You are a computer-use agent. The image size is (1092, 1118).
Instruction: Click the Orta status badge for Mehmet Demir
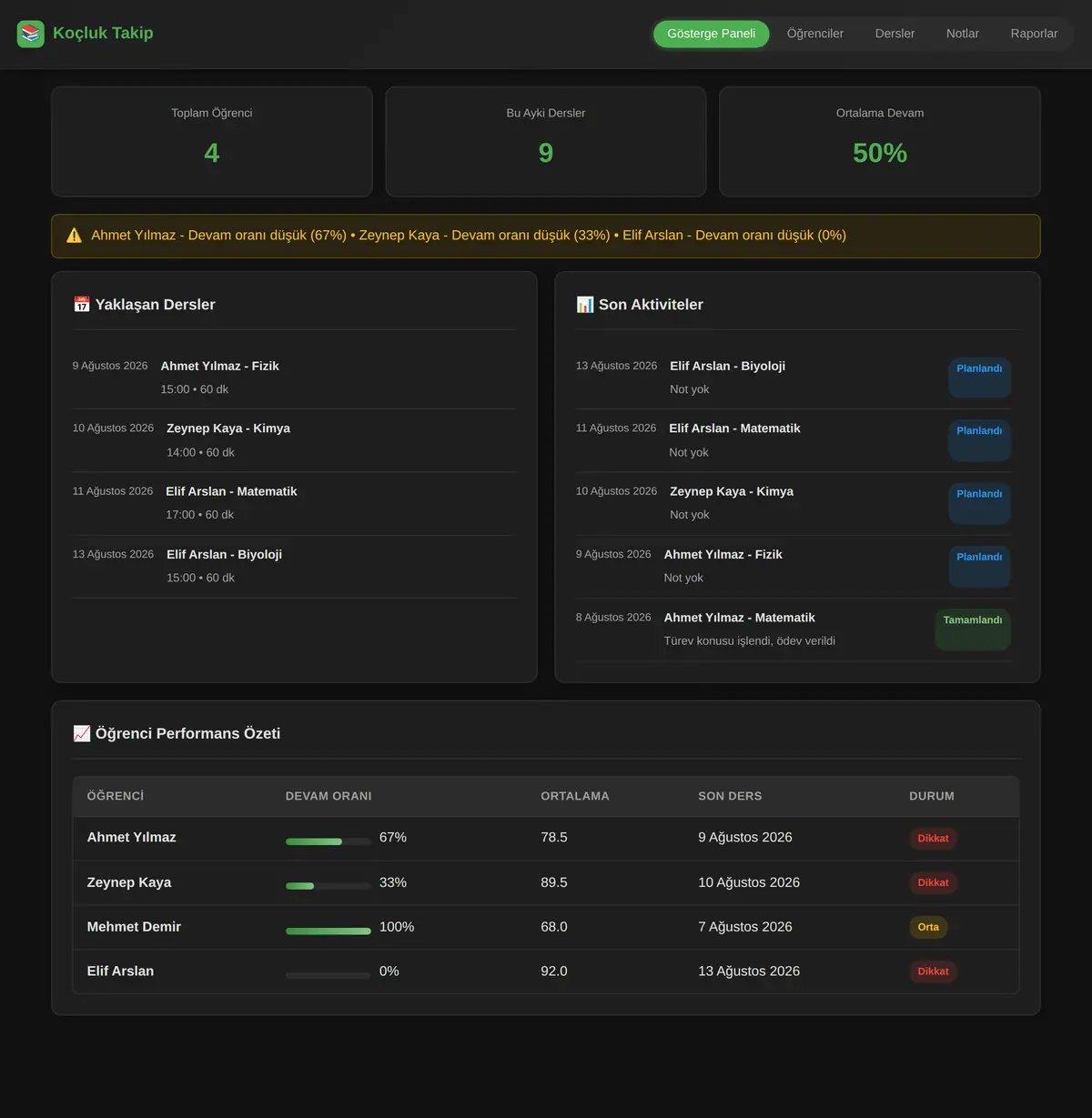[x=928, y=927]
